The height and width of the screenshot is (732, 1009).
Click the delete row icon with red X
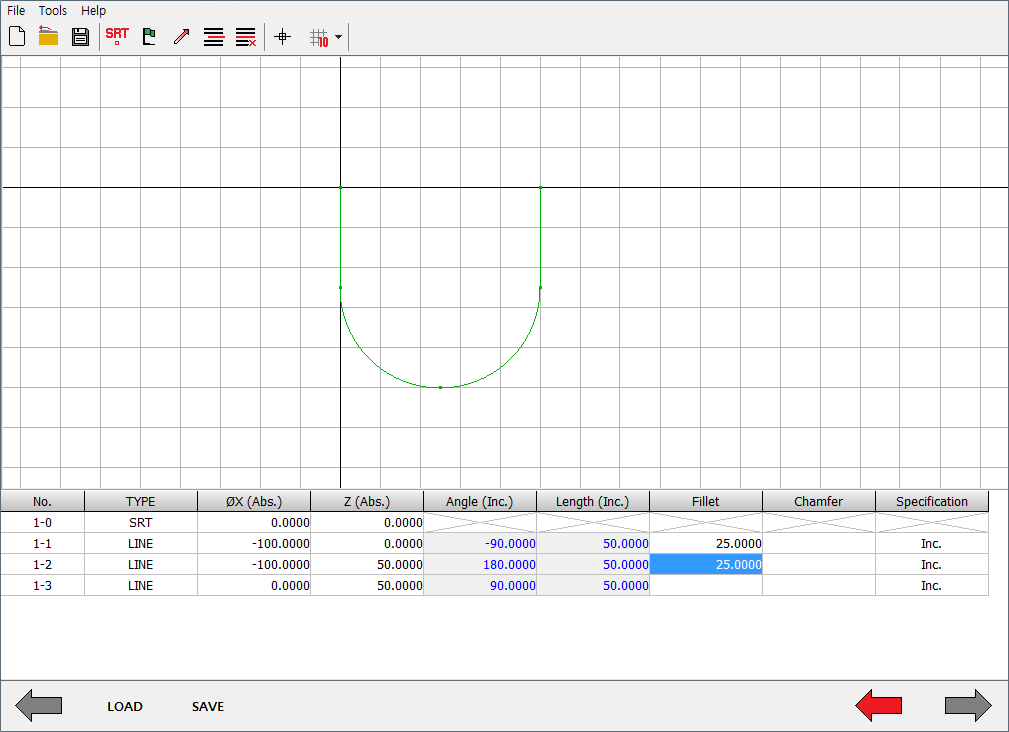tap(246, 37)
